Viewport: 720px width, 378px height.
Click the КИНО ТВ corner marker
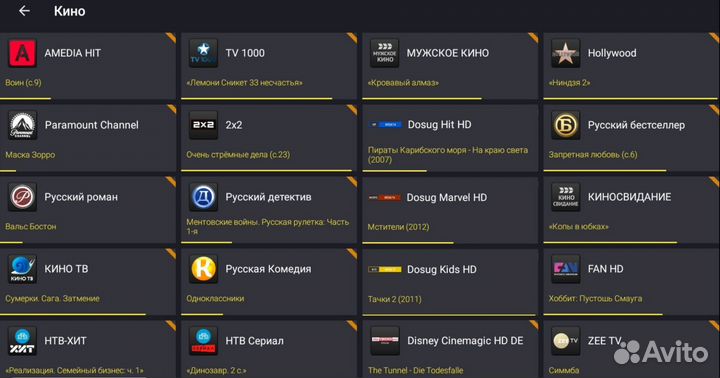(x=171, y=254)
